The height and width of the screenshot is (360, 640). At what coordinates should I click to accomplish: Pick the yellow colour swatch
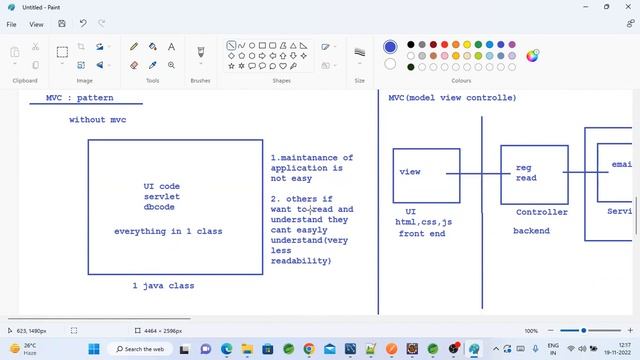467,44
